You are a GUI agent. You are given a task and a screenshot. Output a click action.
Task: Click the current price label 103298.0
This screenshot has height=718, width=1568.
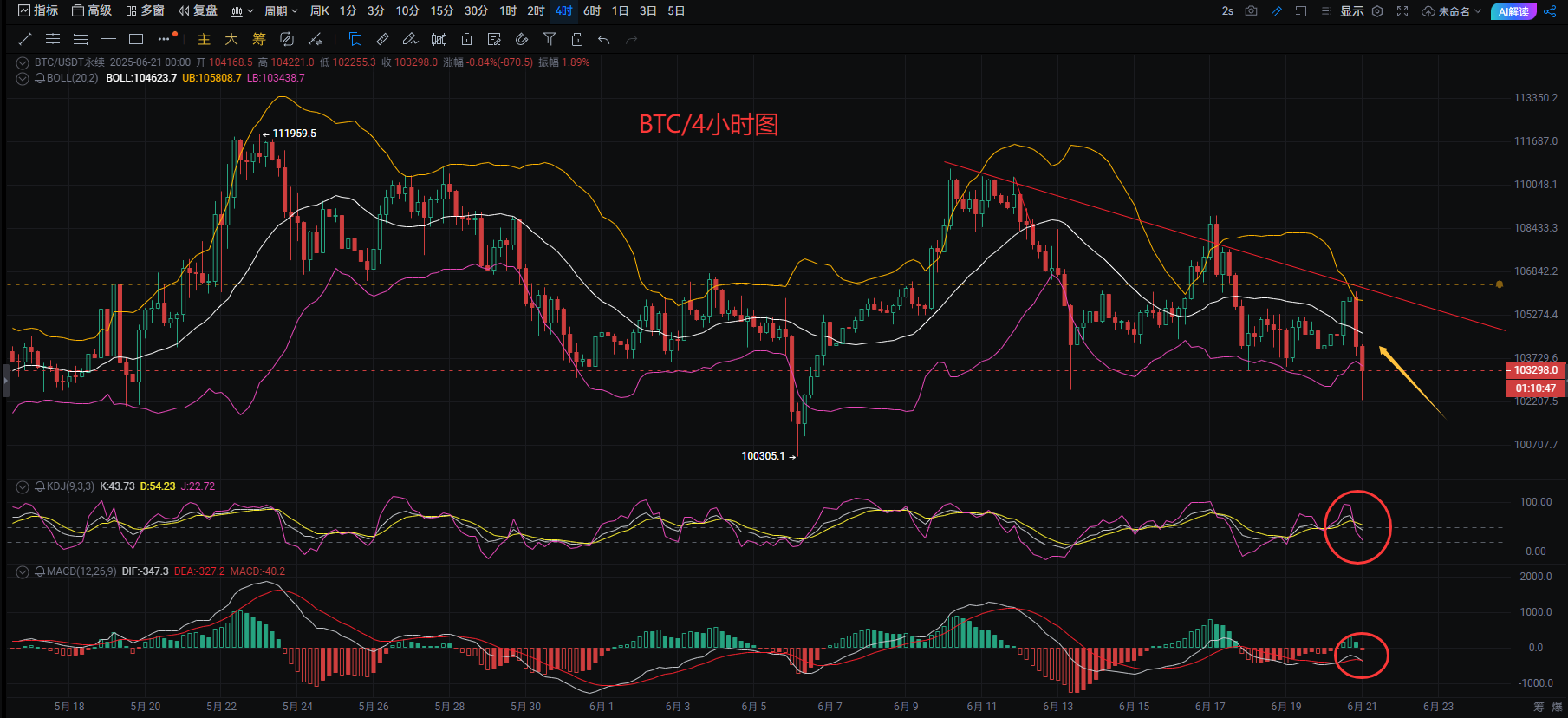1536,370
